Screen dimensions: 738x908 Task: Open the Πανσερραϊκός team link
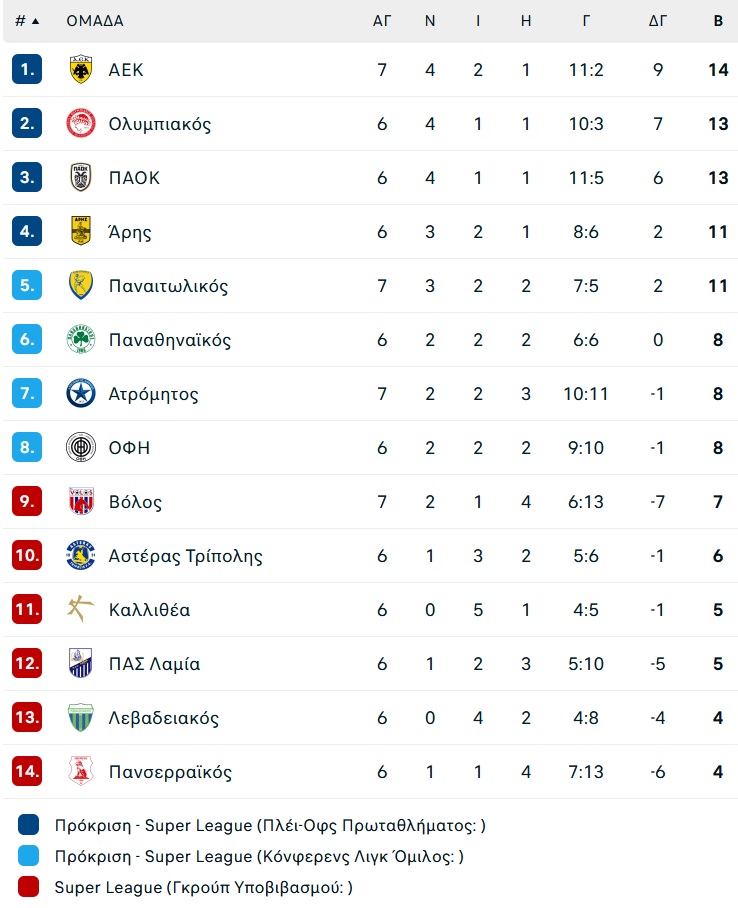pos(170,772)
